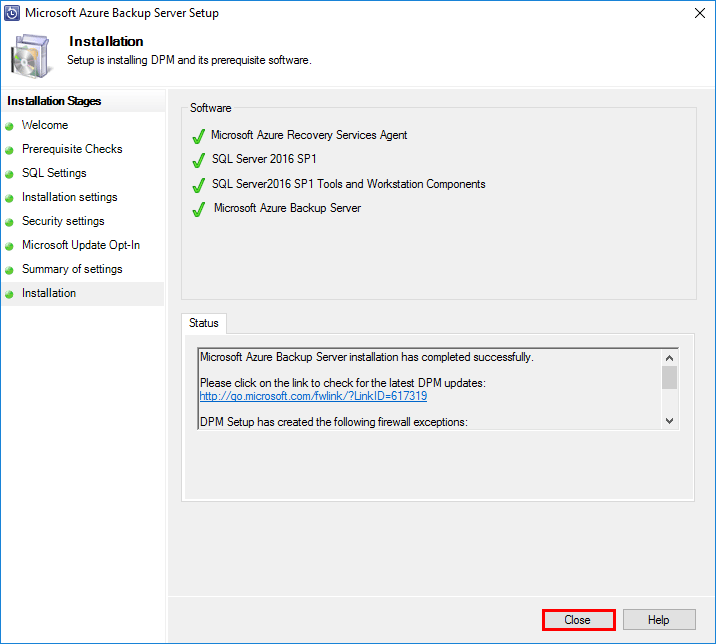716x644 pixels.
Task: Open the Installation settings stage
Action: click(69, 197)
